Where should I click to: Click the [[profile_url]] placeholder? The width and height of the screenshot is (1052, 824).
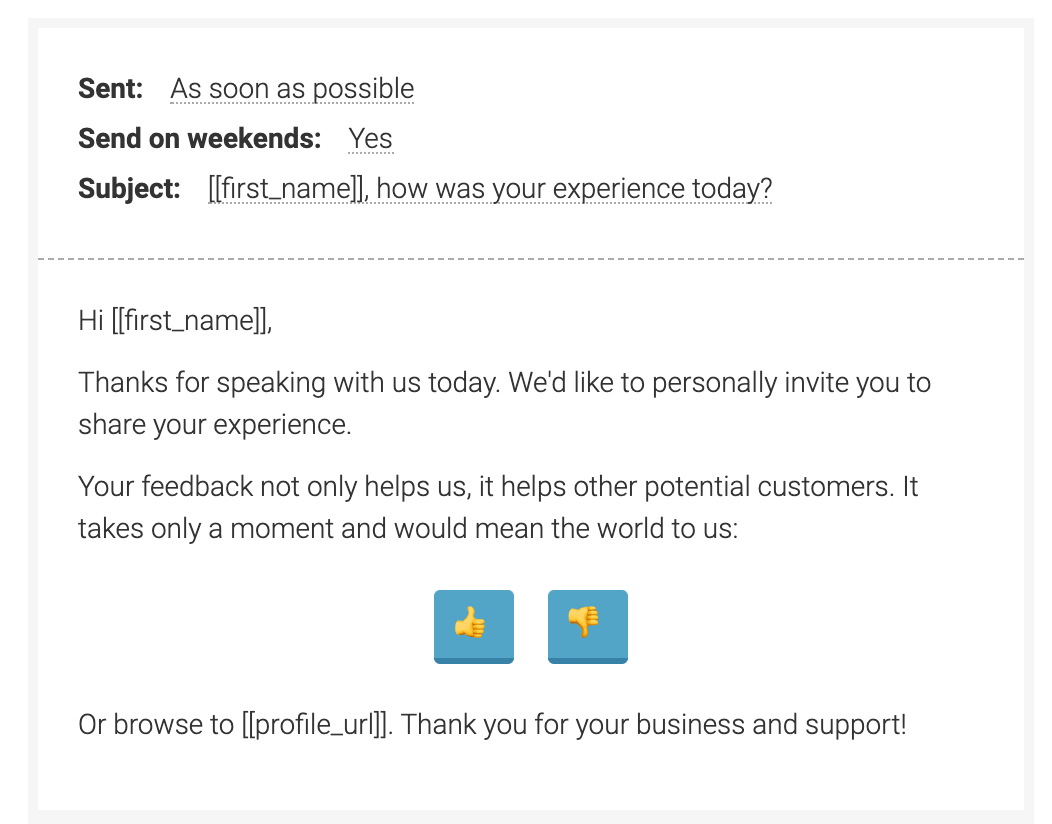tap(315, 725)
